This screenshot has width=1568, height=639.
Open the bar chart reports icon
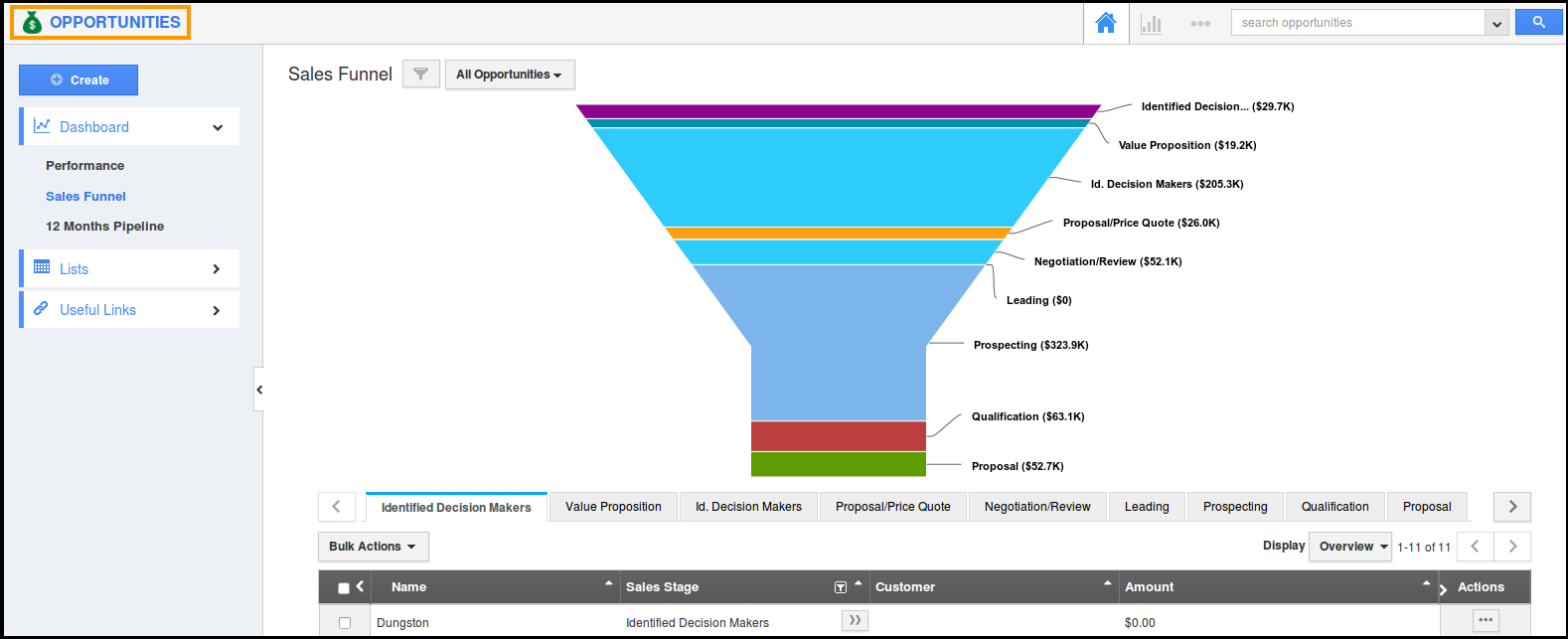(x=1151, y=23)
